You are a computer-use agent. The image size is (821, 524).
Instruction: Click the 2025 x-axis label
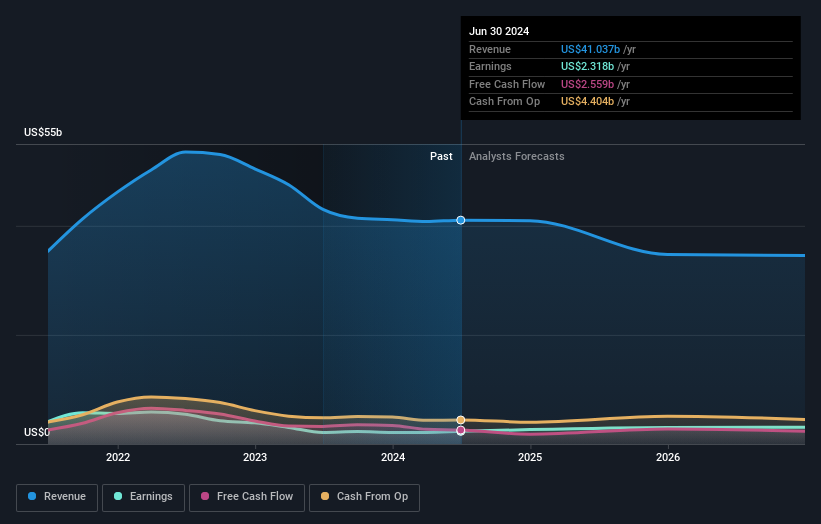coord(530,458)
